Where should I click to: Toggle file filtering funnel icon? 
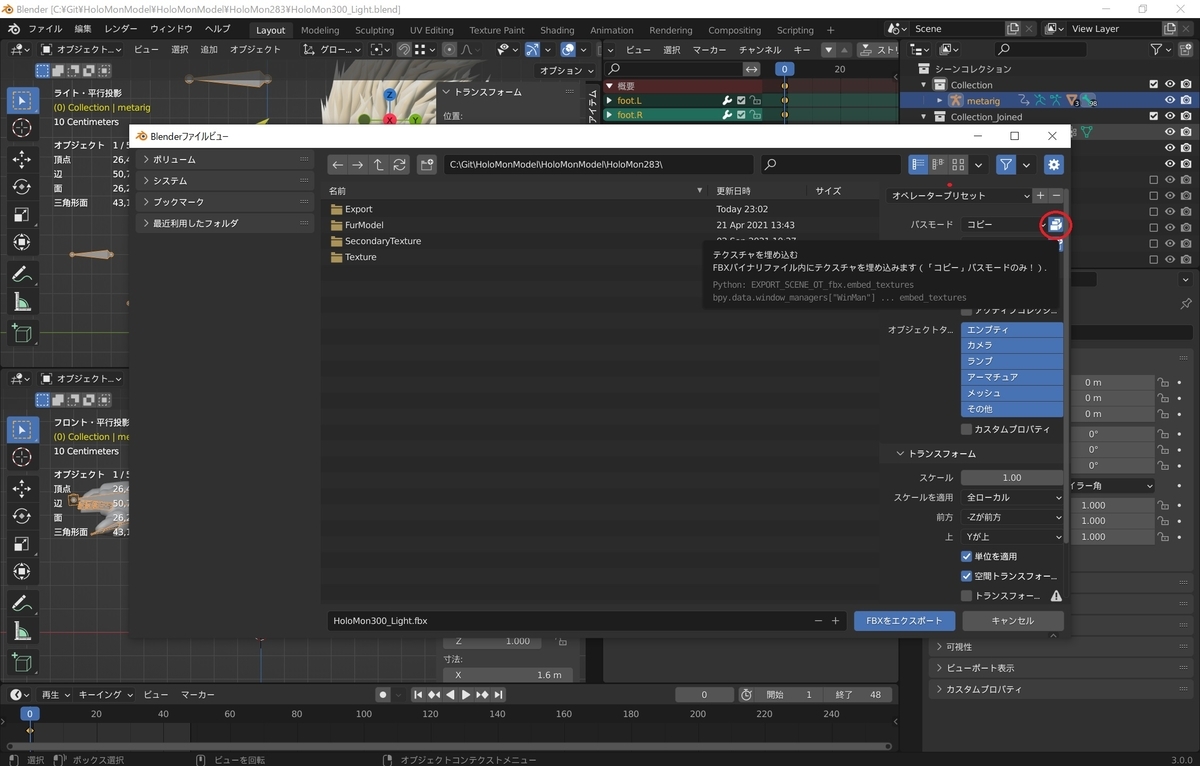(x=1006, y=165)
